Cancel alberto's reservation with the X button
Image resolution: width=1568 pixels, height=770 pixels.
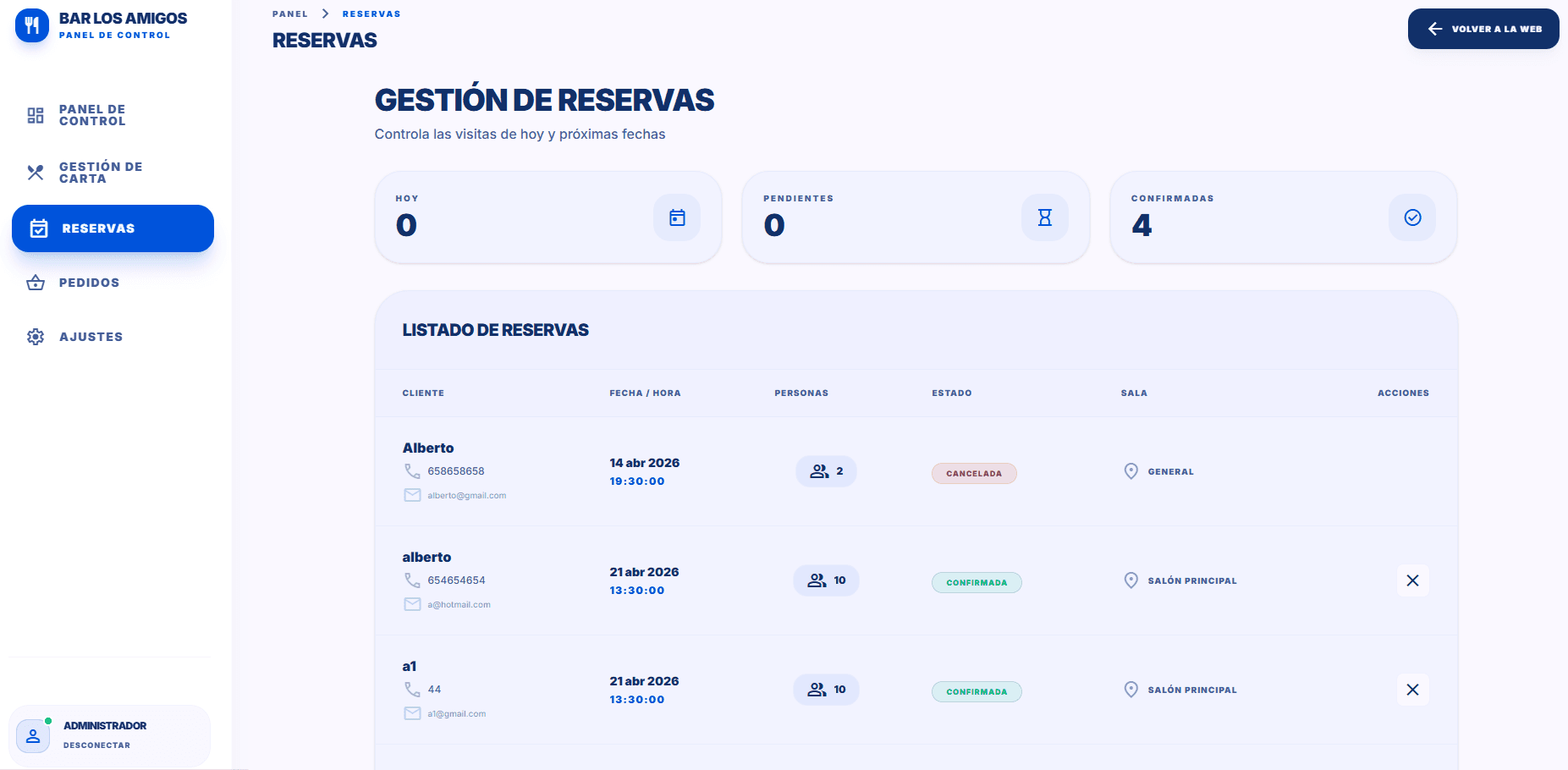click(x=1412, y=580)
